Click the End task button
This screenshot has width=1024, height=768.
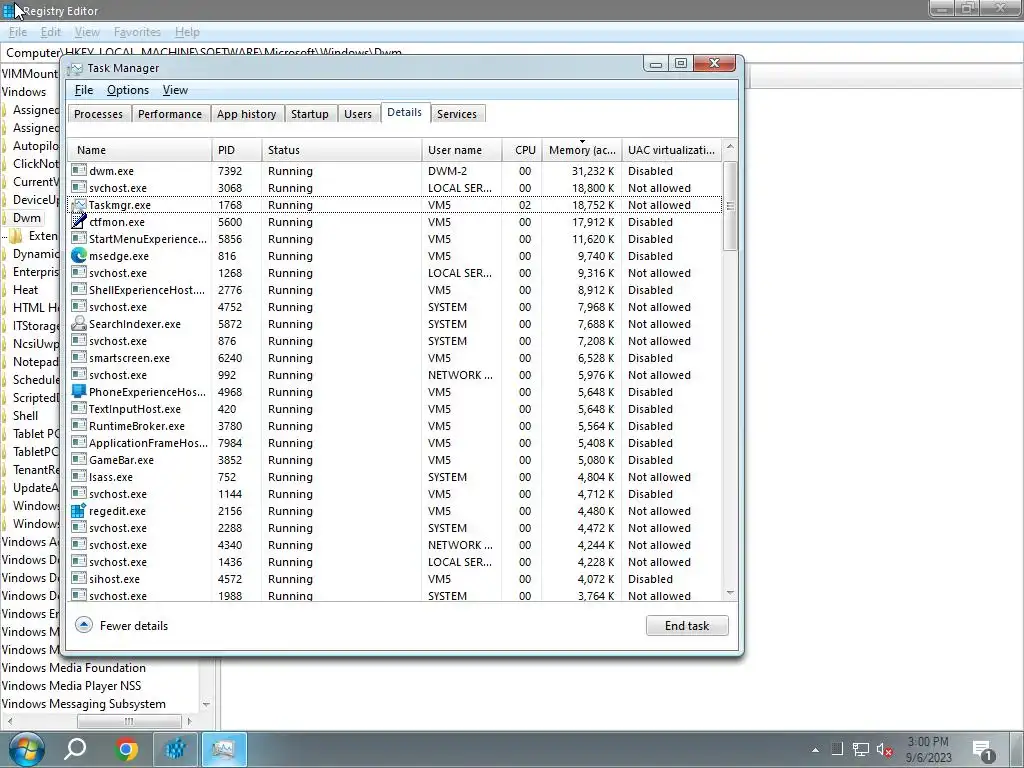click(x=687, y=626)
